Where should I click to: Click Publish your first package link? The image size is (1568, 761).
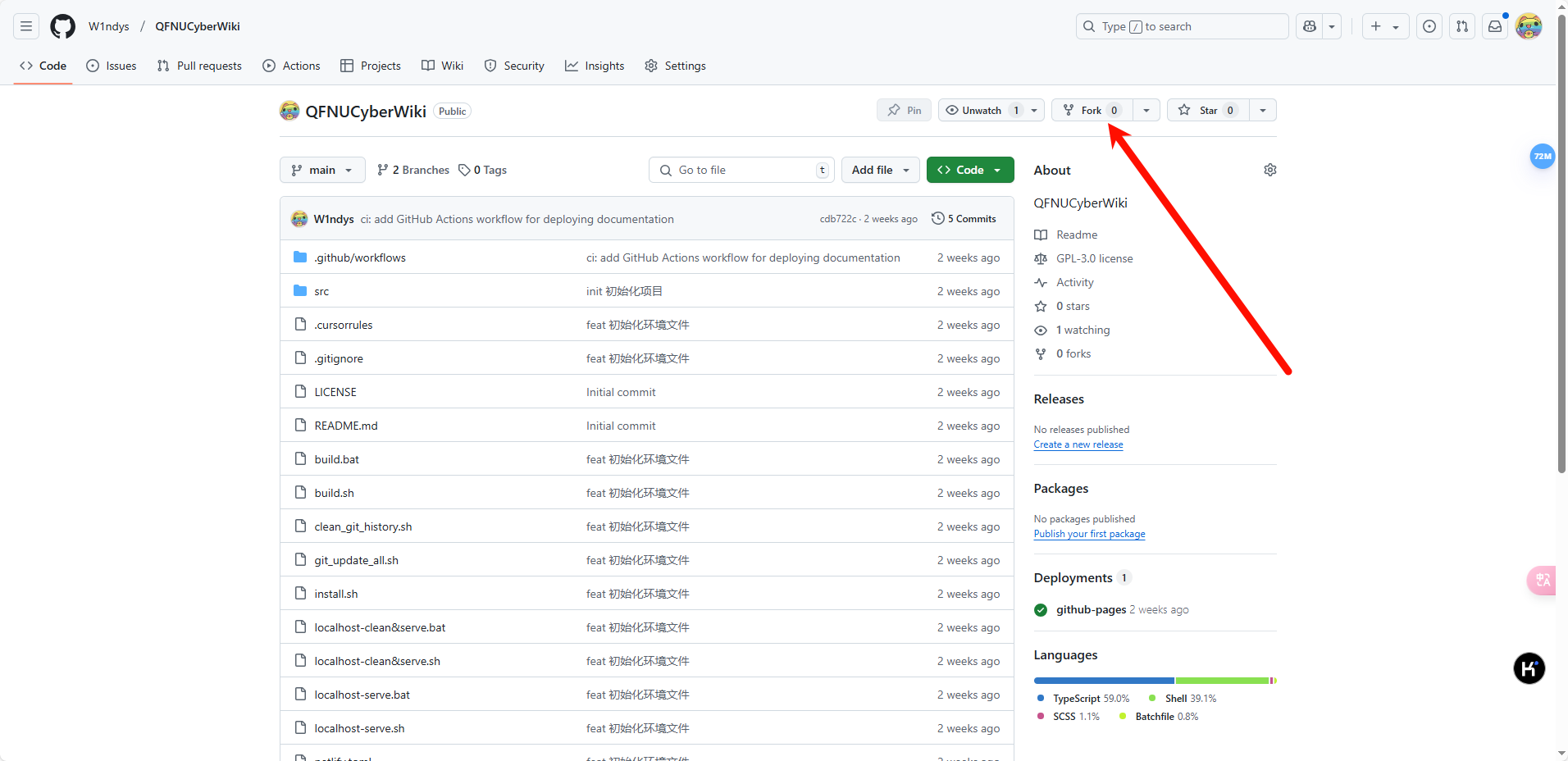[x=1089, y=534]
